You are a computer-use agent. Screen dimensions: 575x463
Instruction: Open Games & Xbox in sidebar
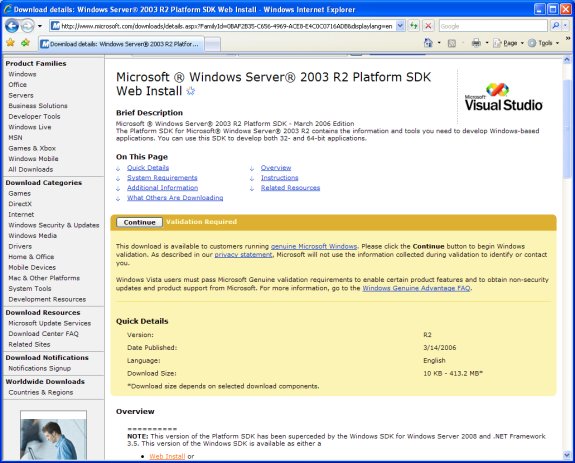coord(32,148)
